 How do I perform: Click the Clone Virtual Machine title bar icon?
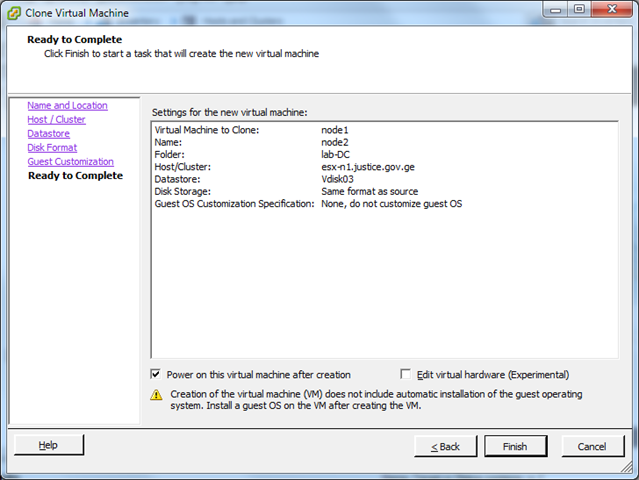pos(17,13)
